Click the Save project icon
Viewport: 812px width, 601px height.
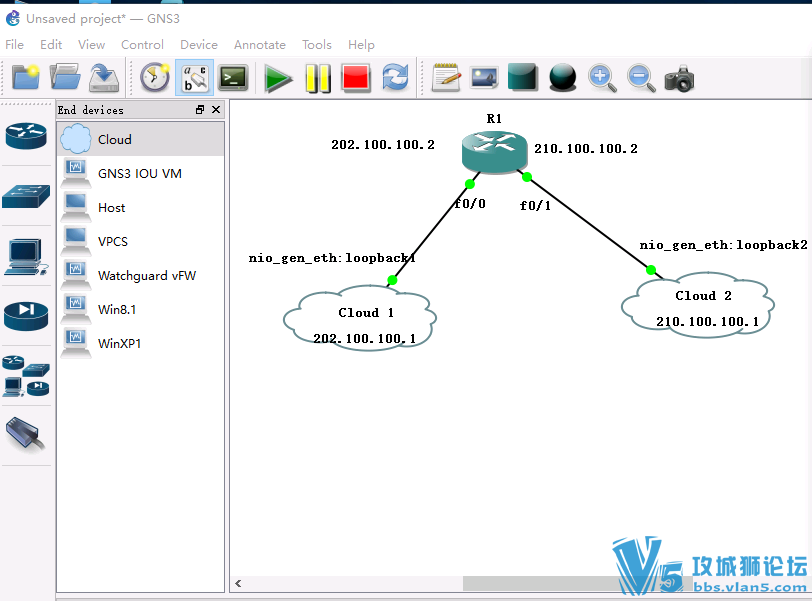click(x=104, y=78)
